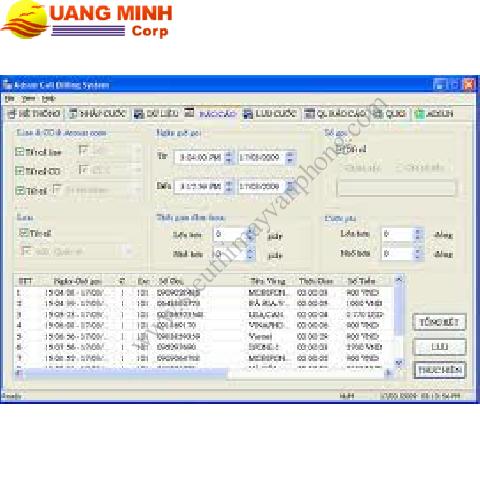480x480 pixels.
Task: Open the tab right of QL BÁO CÁO
Action: [x=389, y=114]
